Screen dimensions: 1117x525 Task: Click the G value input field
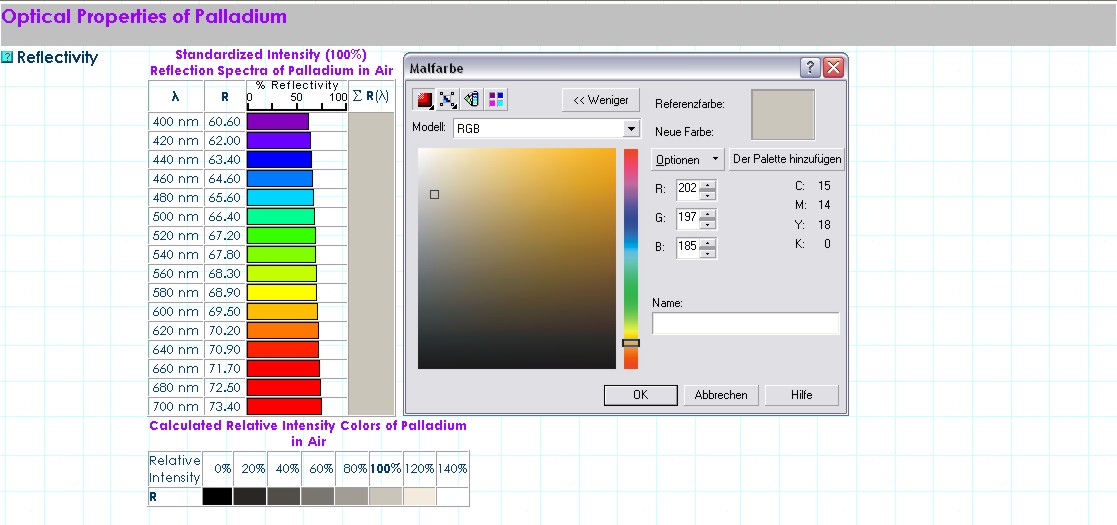(x=687, y=217)
